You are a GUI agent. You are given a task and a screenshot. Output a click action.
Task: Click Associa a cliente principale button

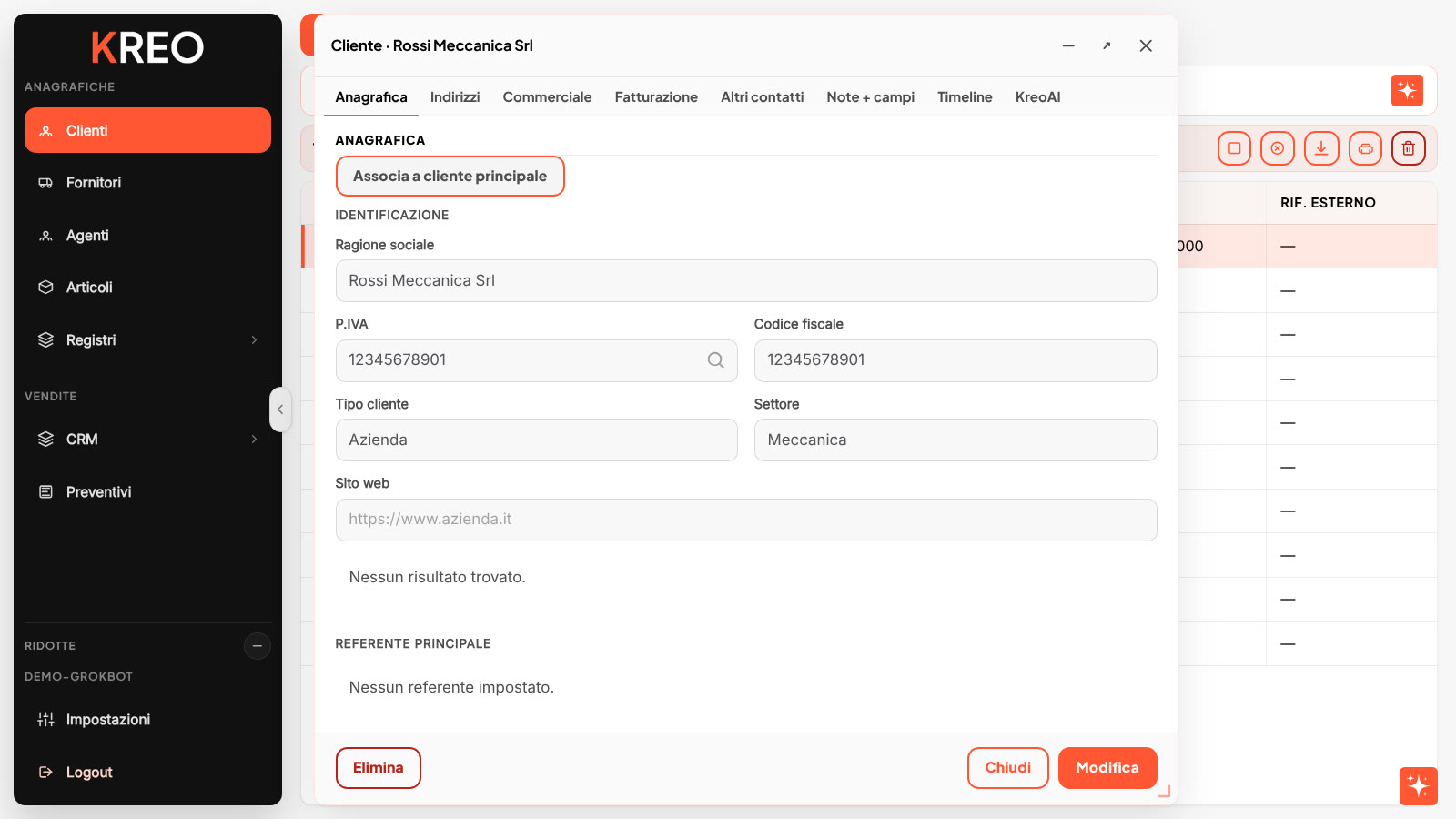[x=450, y=177]
